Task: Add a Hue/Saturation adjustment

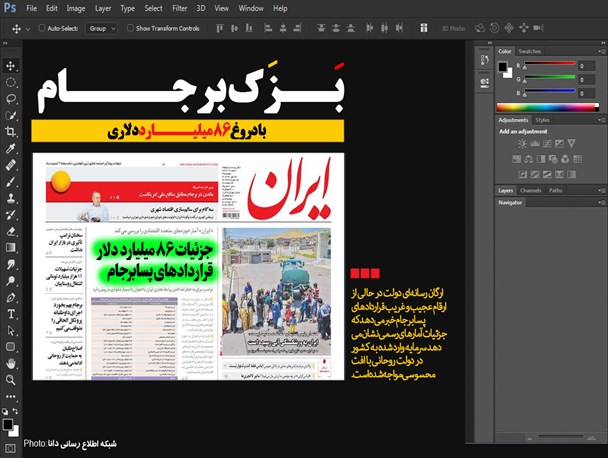Action: point(516,159)
